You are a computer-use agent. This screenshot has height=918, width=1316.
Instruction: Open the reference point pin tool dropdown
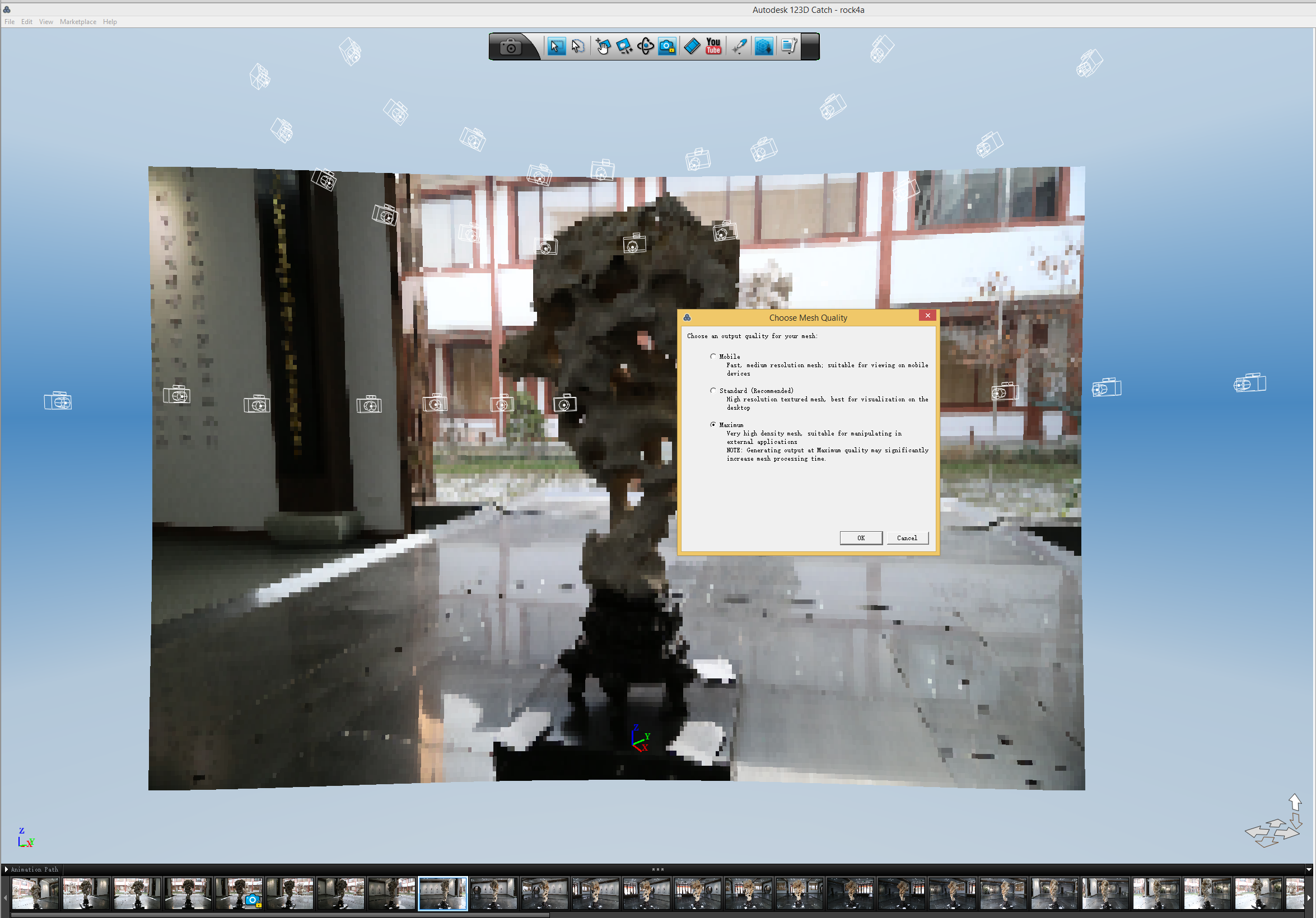click(739, 46)
